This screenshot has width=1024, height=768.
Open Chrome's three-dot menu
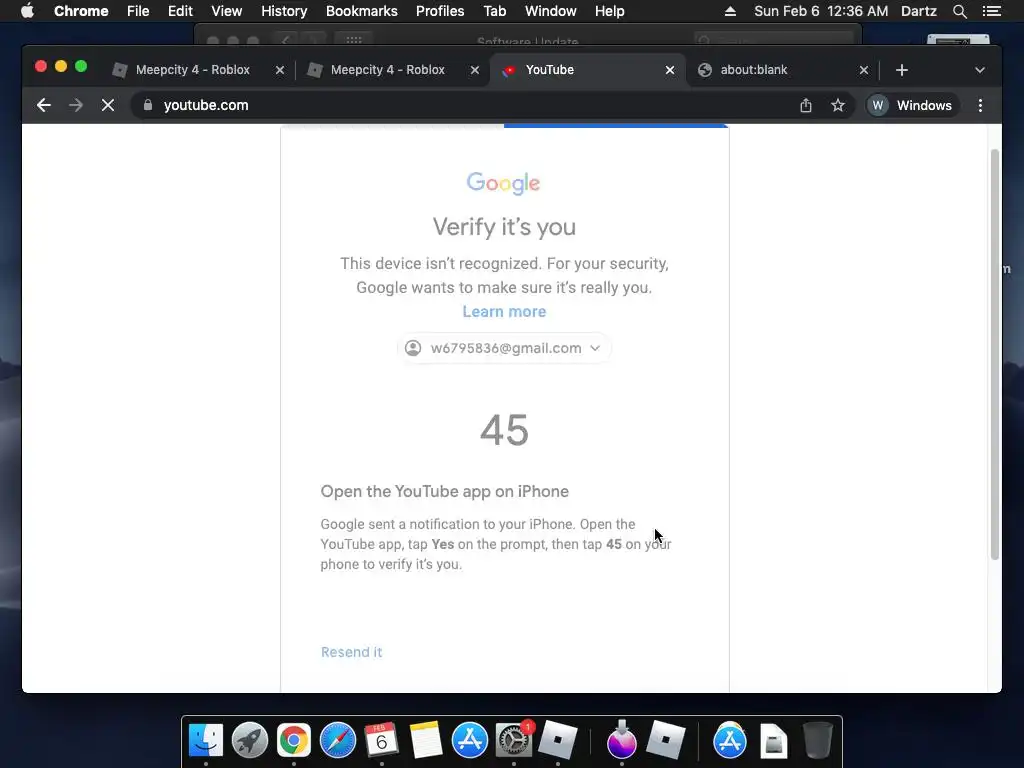click(980, 105)
